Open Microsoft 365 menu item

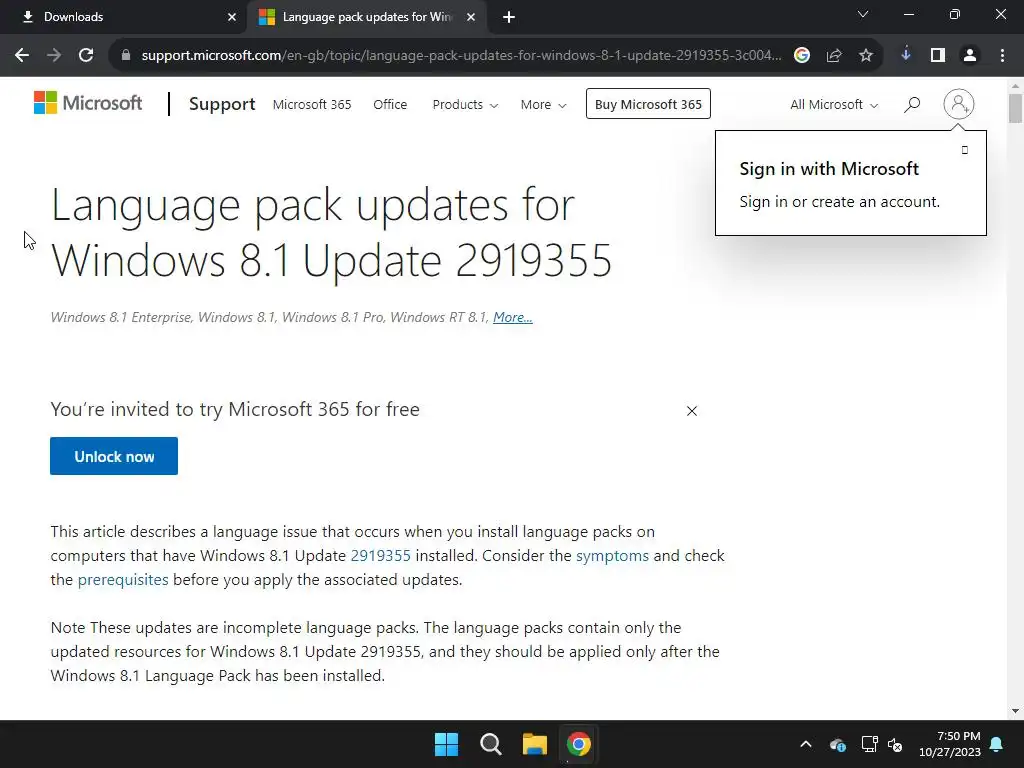[312, 104]
